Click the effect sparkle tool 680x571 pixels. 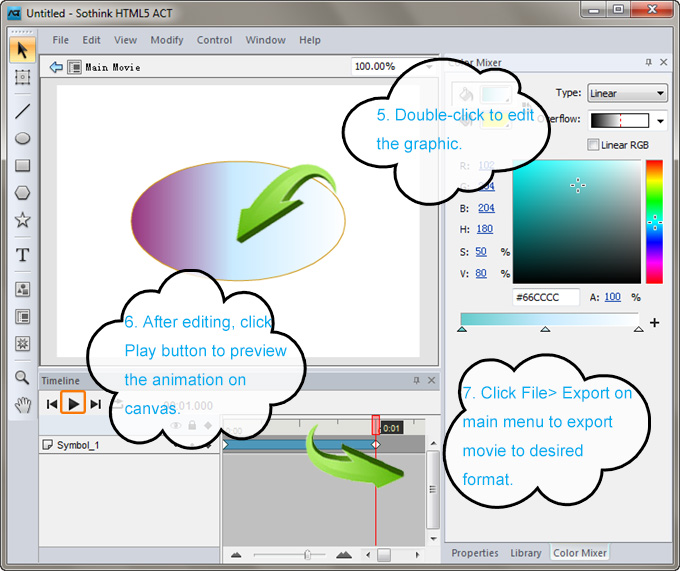click(x=22, y=344)
